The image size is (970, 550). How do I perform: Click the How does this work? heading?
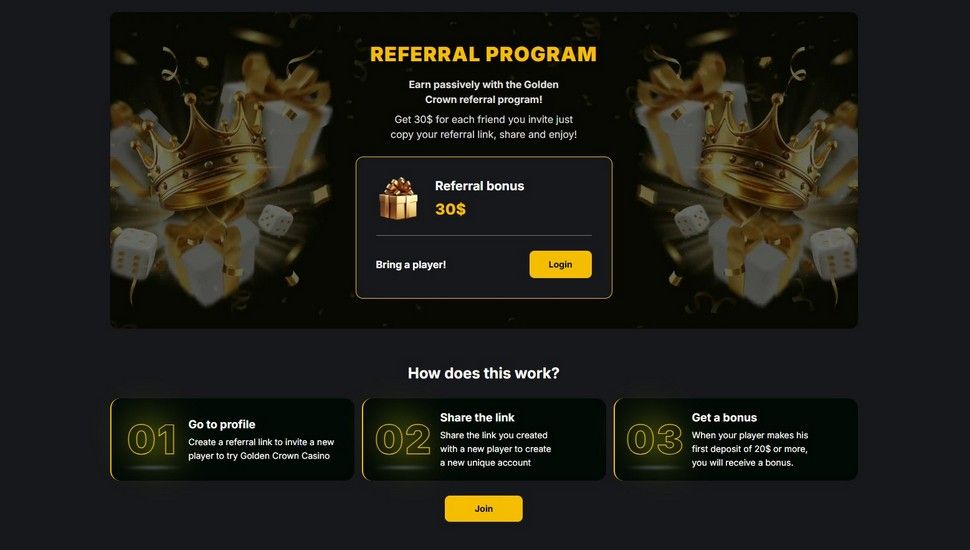[483, 373]
